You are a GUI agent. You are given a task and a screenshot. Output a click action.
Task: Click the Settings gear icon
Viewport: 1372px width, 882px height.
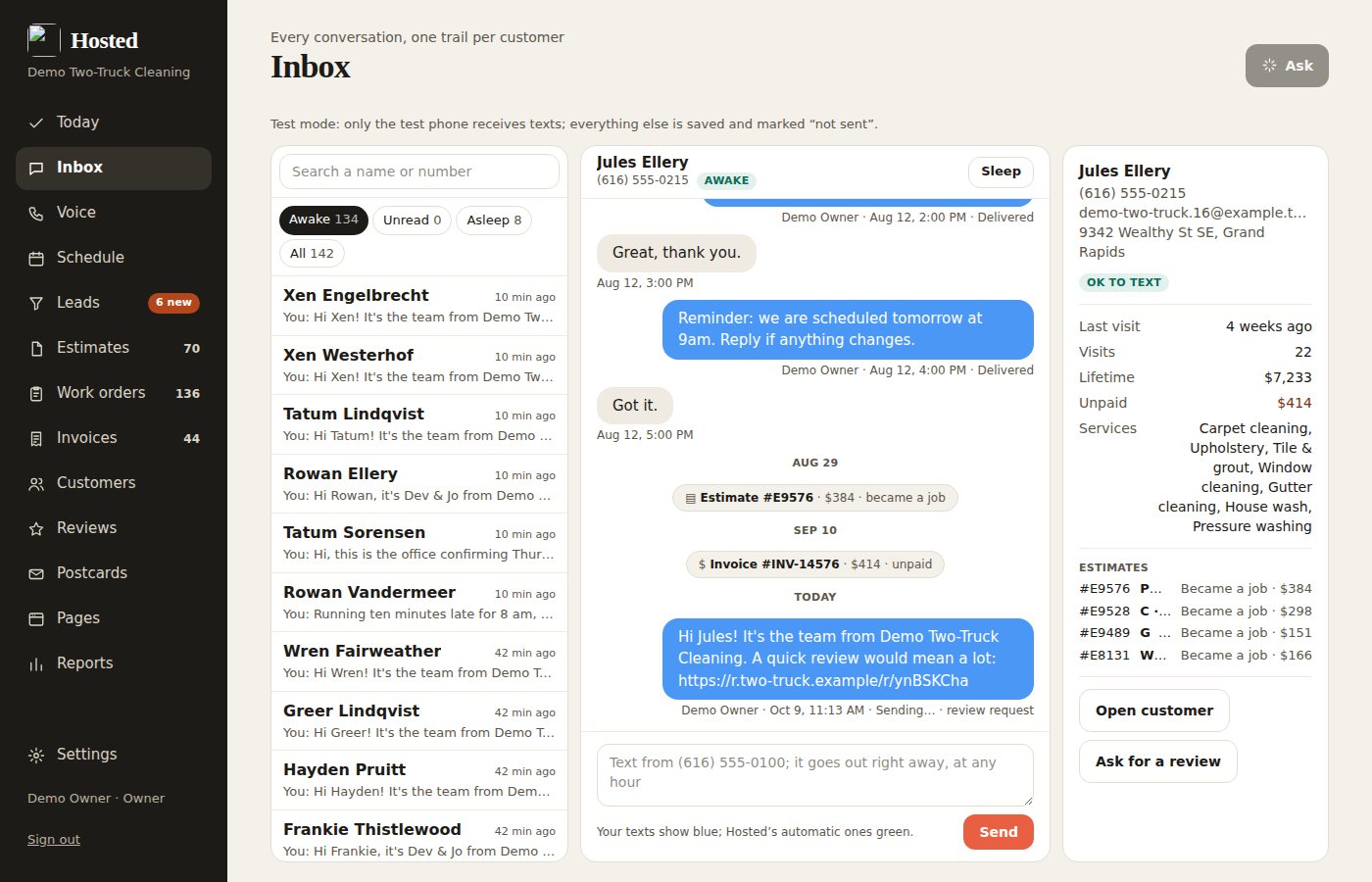click(x=36, y=755)
